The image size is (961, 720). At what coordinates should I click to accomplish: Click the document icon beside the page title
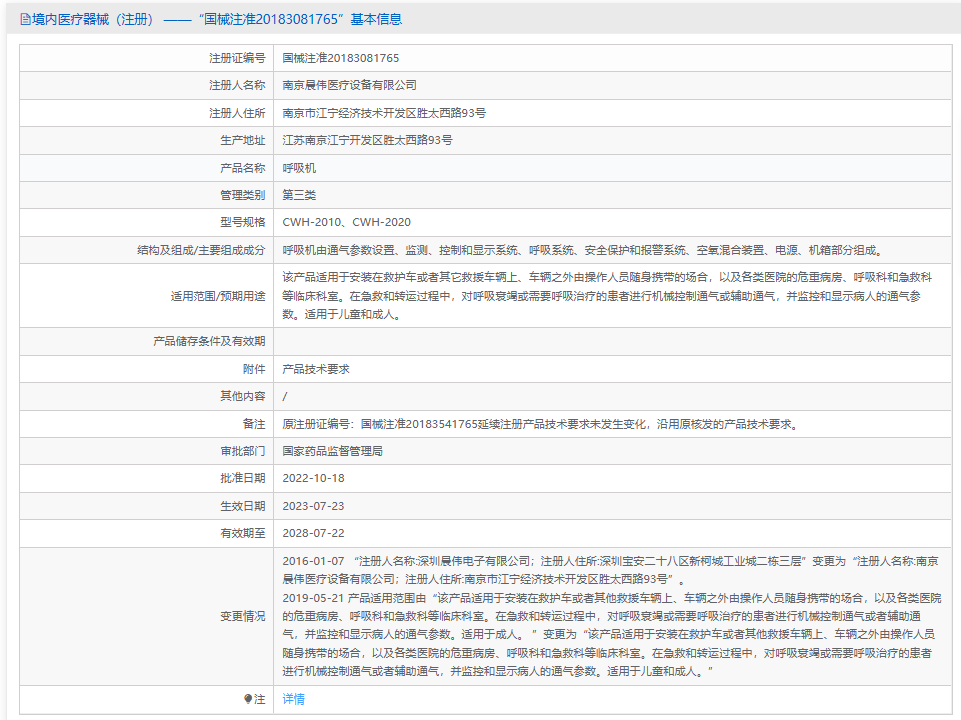(x=25, y=19)
